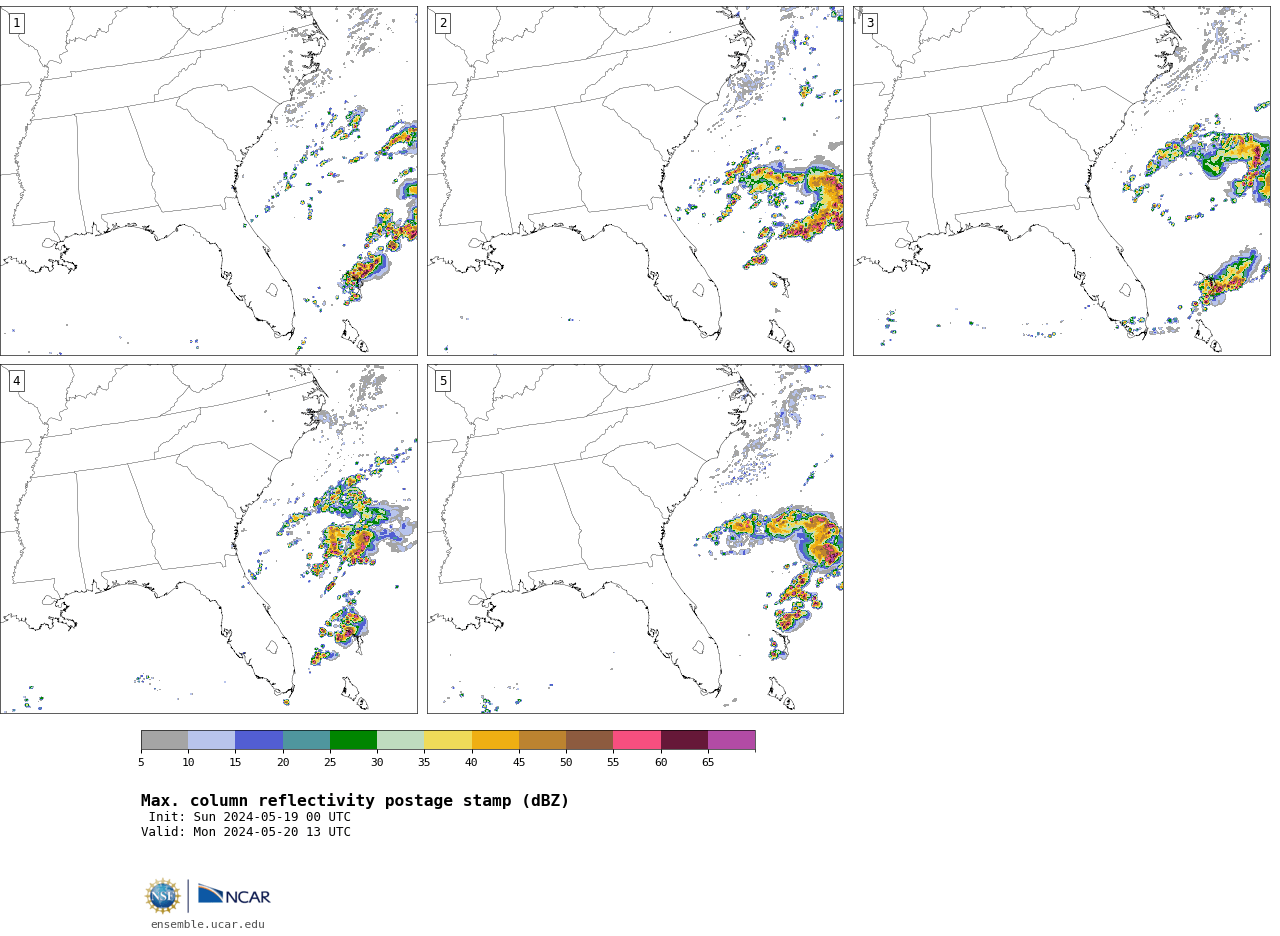Click the number label 4 on fourth panel

[16, 381]
